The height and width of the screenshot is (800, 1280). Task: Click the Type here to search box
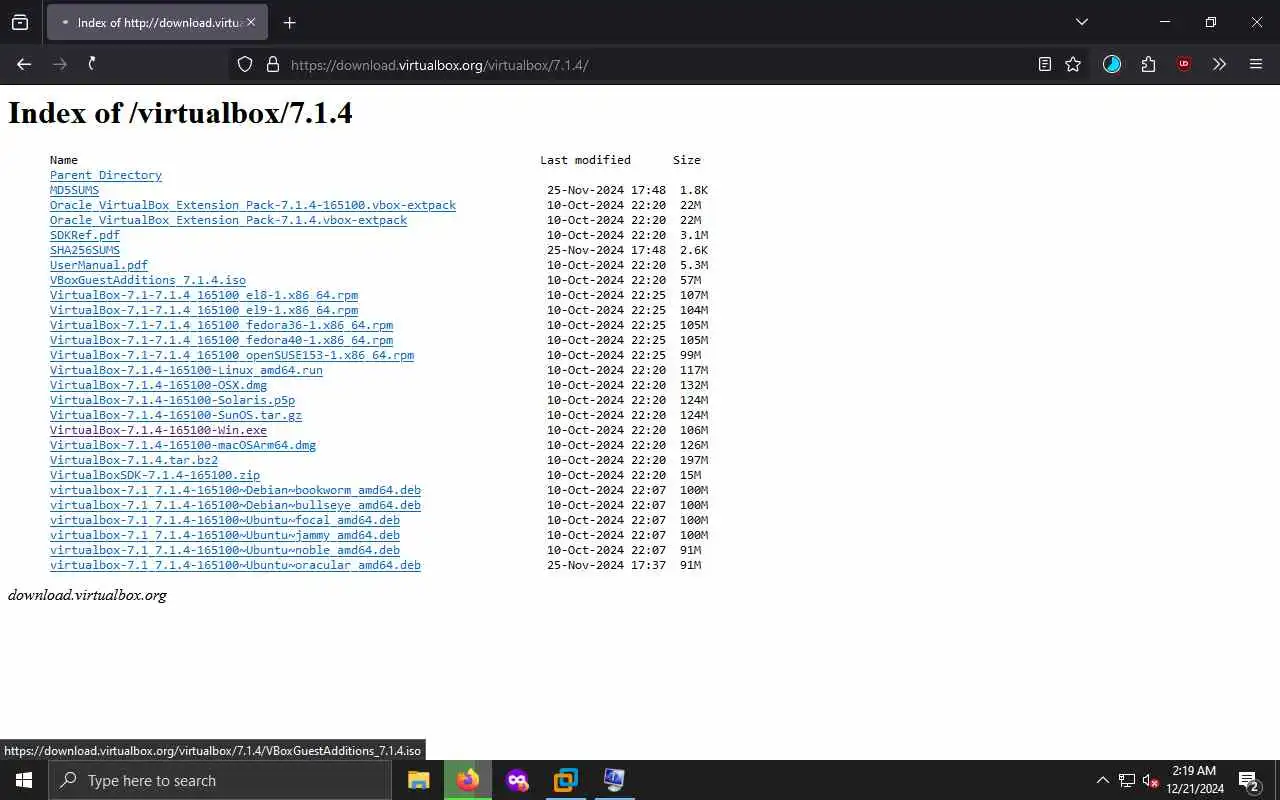[220, 780]
